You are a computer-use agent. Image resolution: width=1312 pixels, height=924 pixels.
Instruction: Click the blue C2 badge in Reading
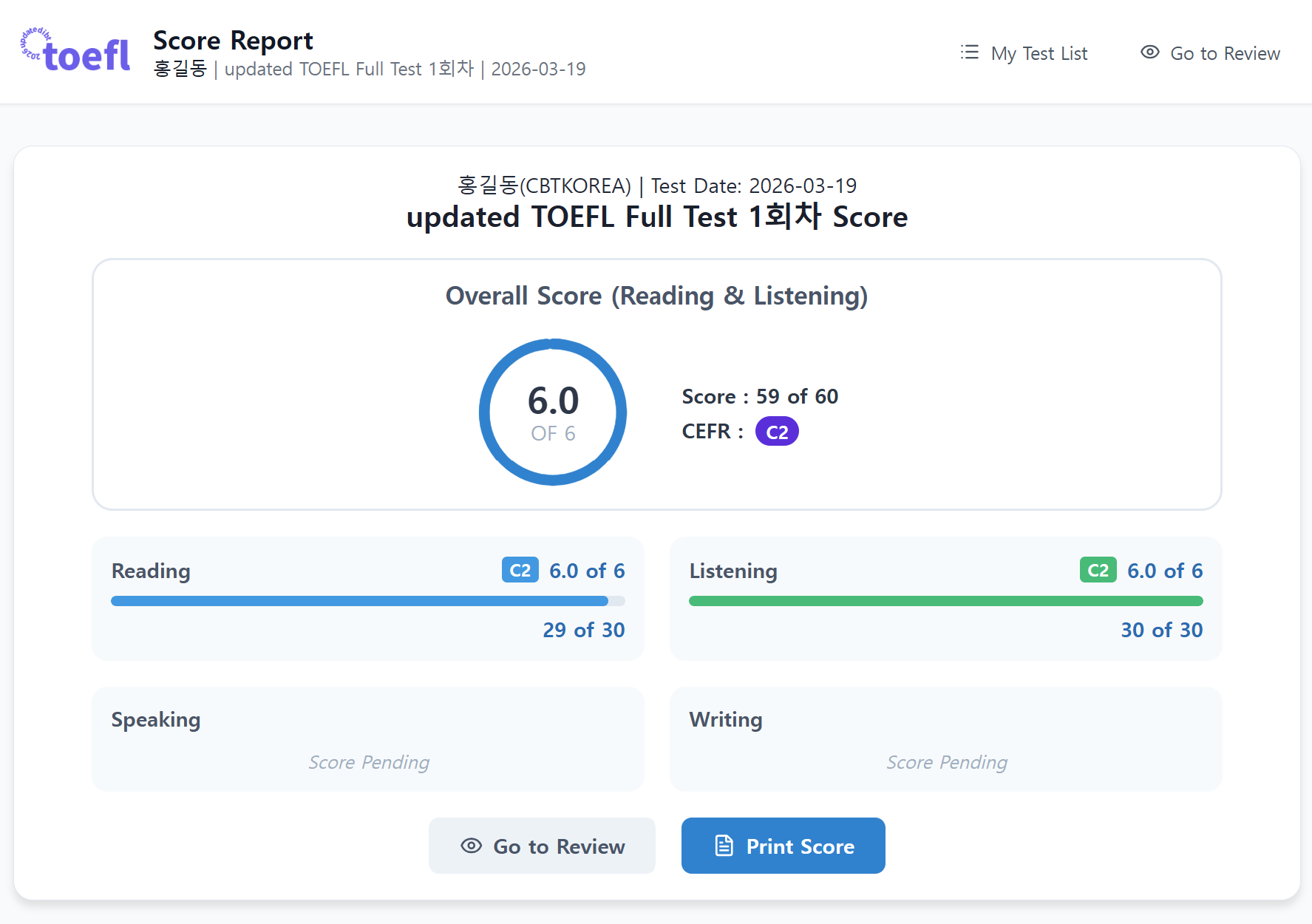[520, 570]
